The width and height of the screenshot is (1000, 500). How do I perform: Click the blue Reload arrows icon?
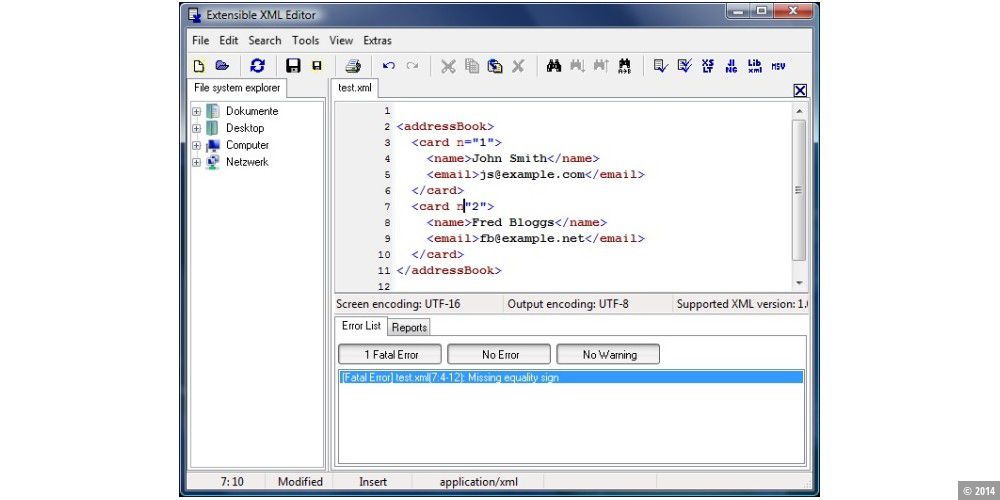pyautogui.click(x=257, y=66)
